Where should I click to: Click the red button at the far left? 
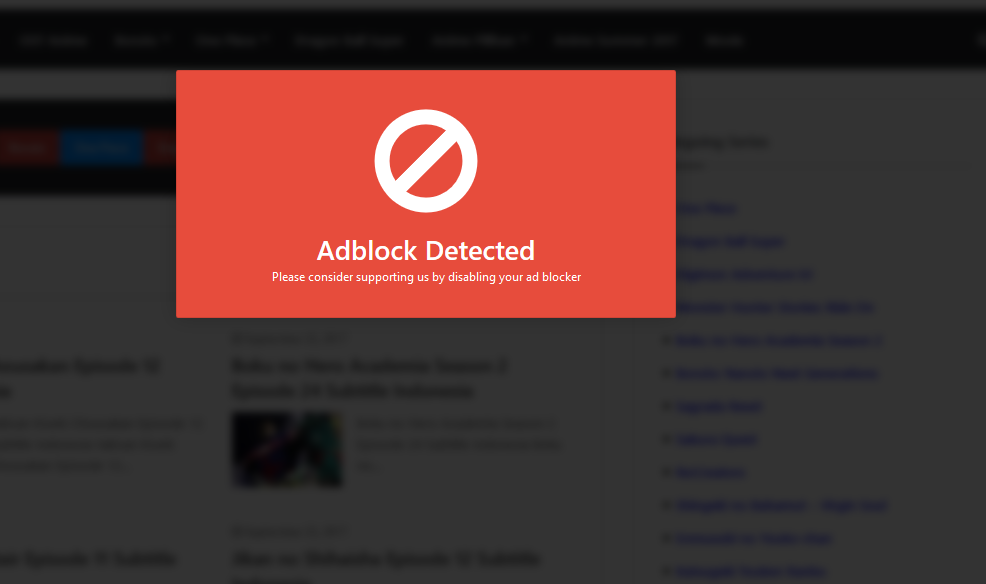[x=28, y=147]
